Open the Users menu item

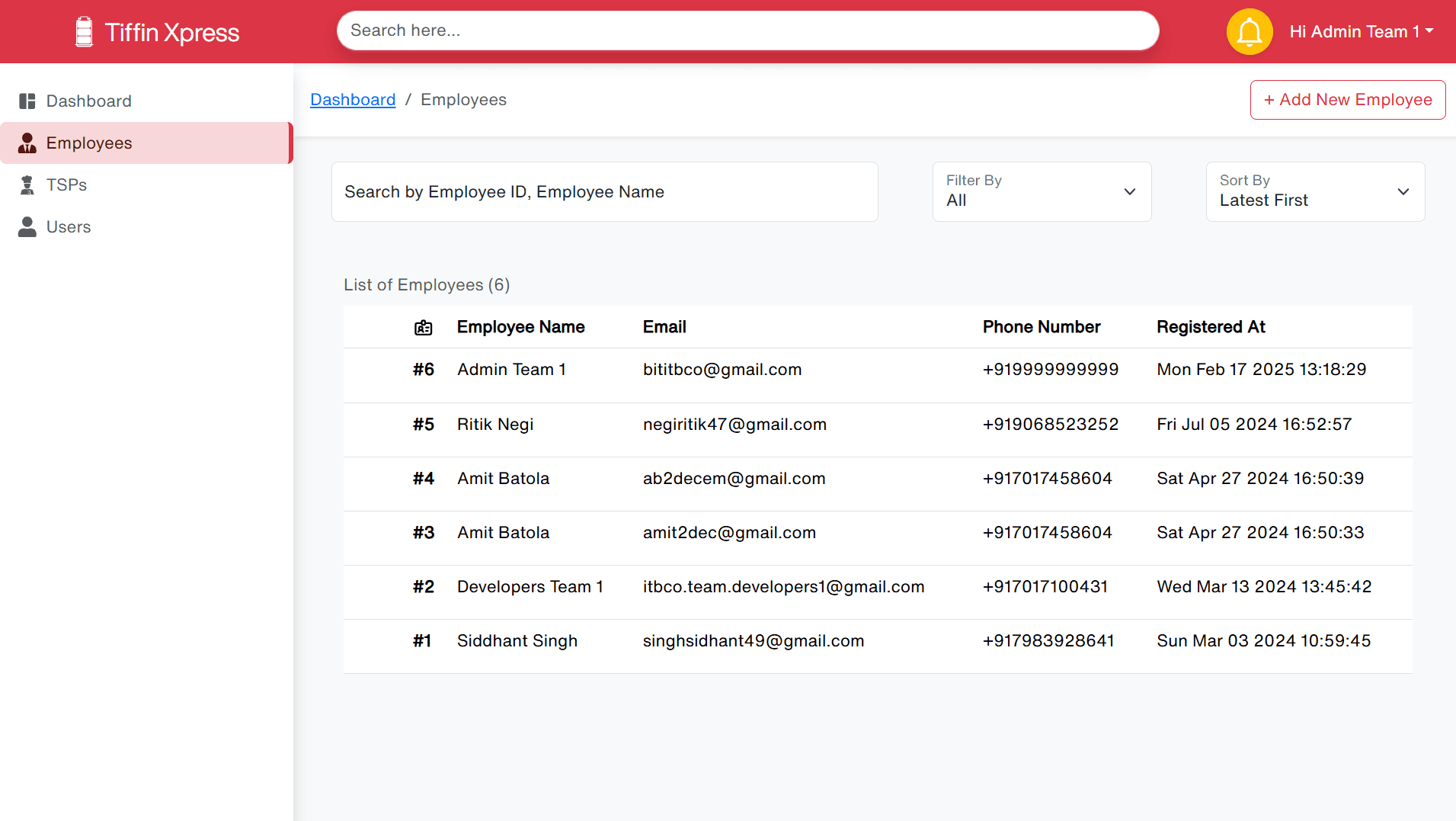point(68,227)
